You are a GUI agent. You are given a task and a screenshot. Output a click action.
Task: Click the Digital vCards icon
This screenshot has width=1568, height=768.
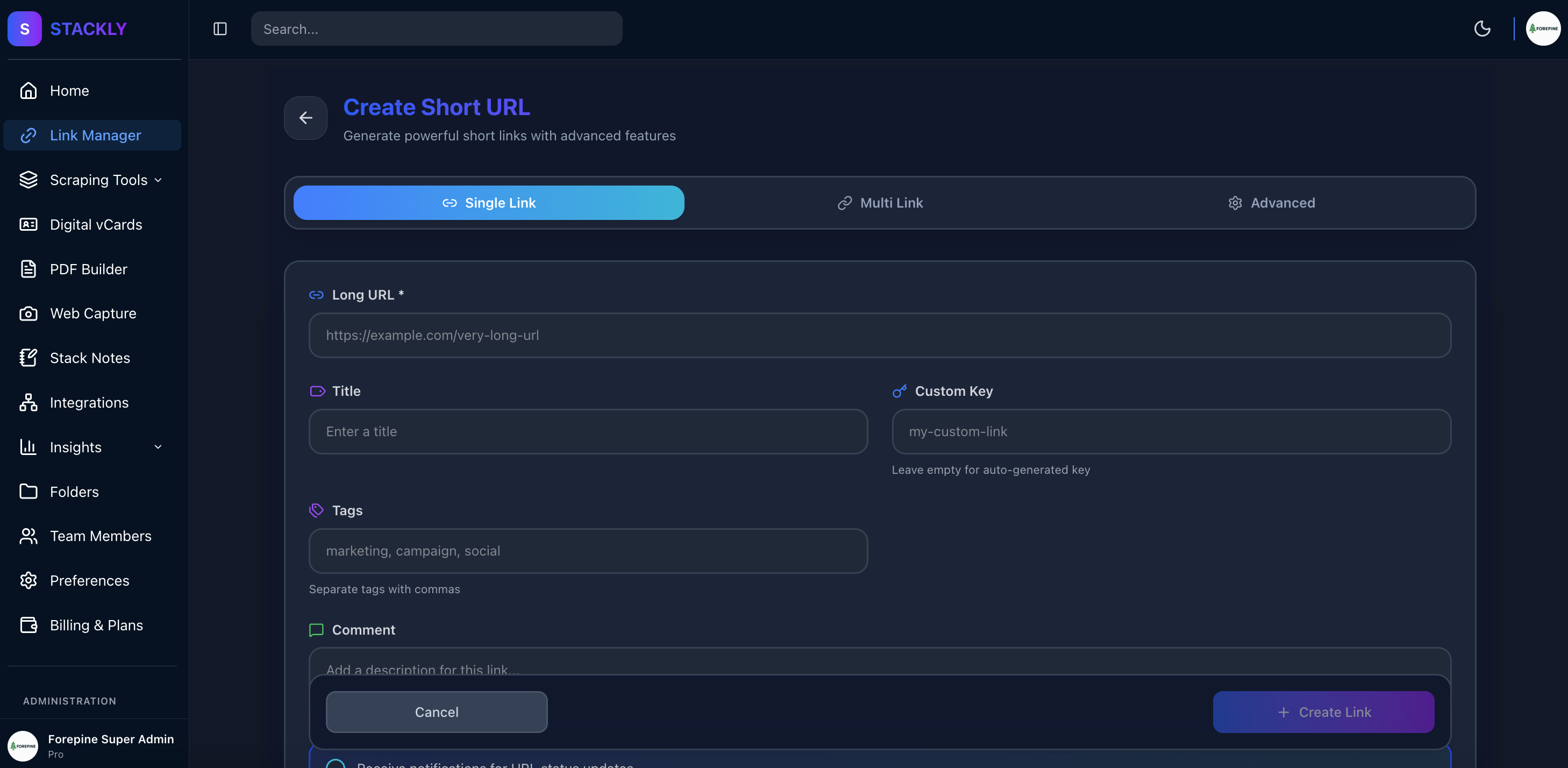click(x=28, y=224)
